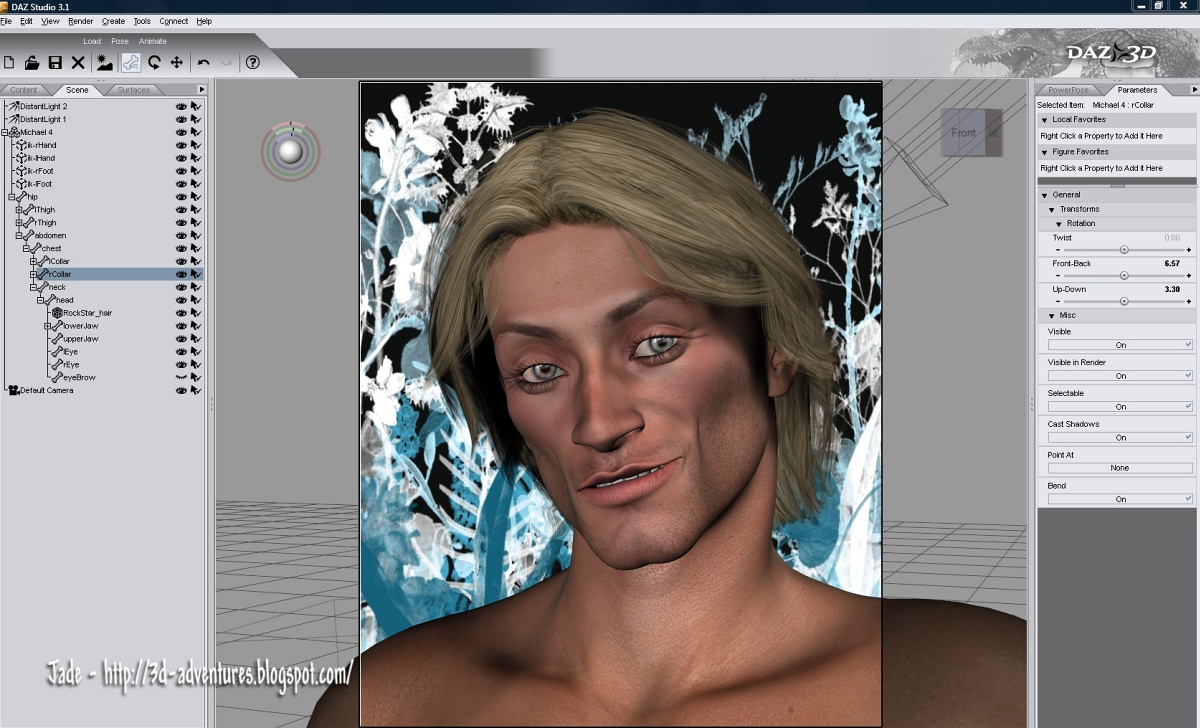Click the lEye bone icon
1200x728 pixels.
pos(57,352)
